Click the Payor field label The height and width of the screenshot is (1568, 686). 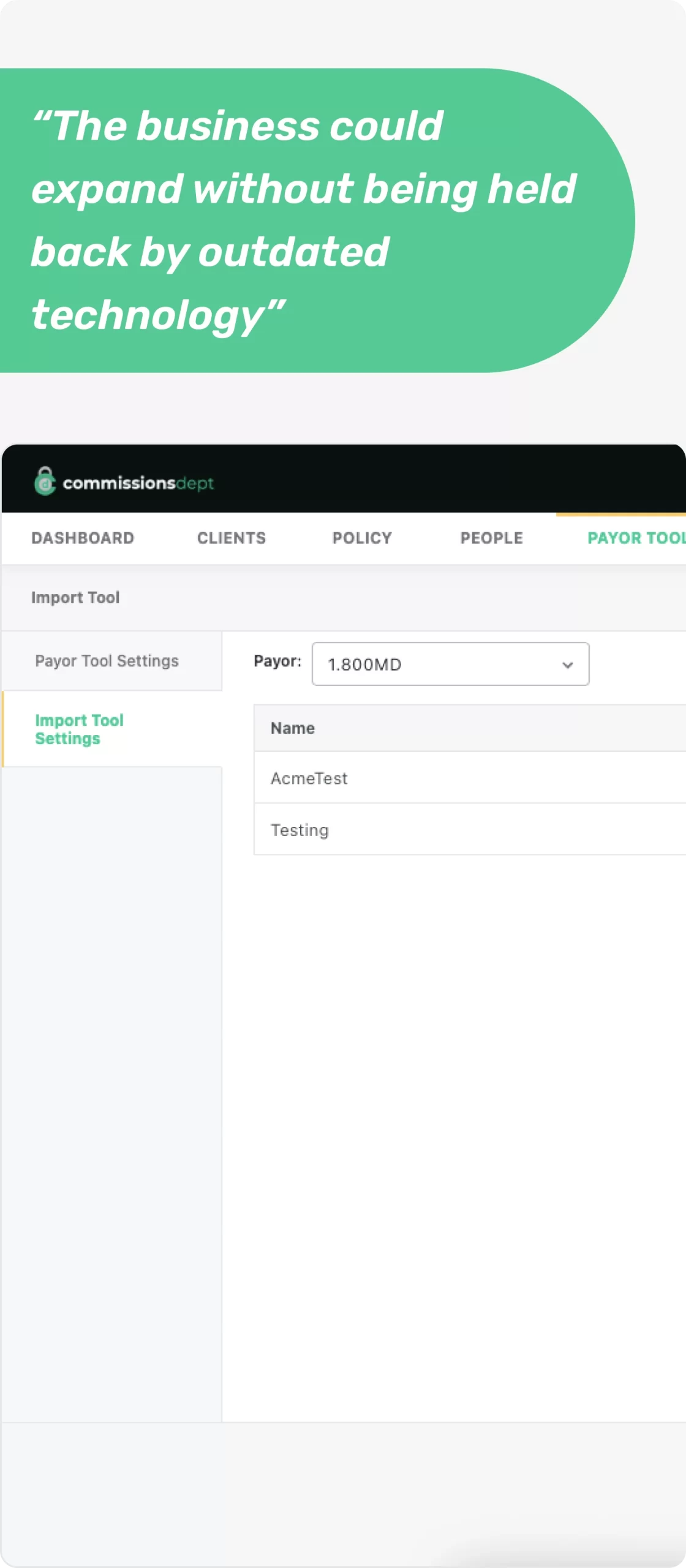point(277,661)
